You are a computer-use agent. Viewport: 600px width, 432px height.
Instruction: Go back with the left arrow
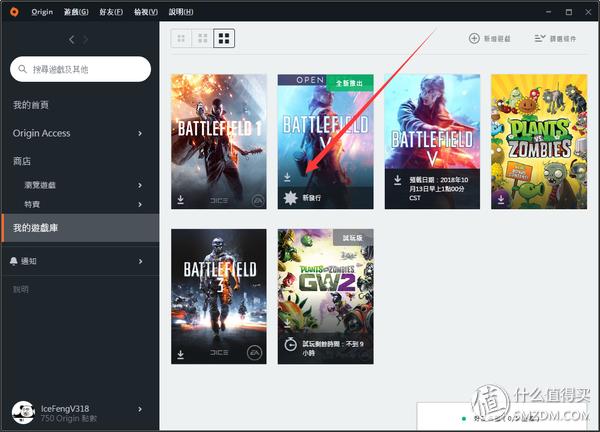[72, 39]
